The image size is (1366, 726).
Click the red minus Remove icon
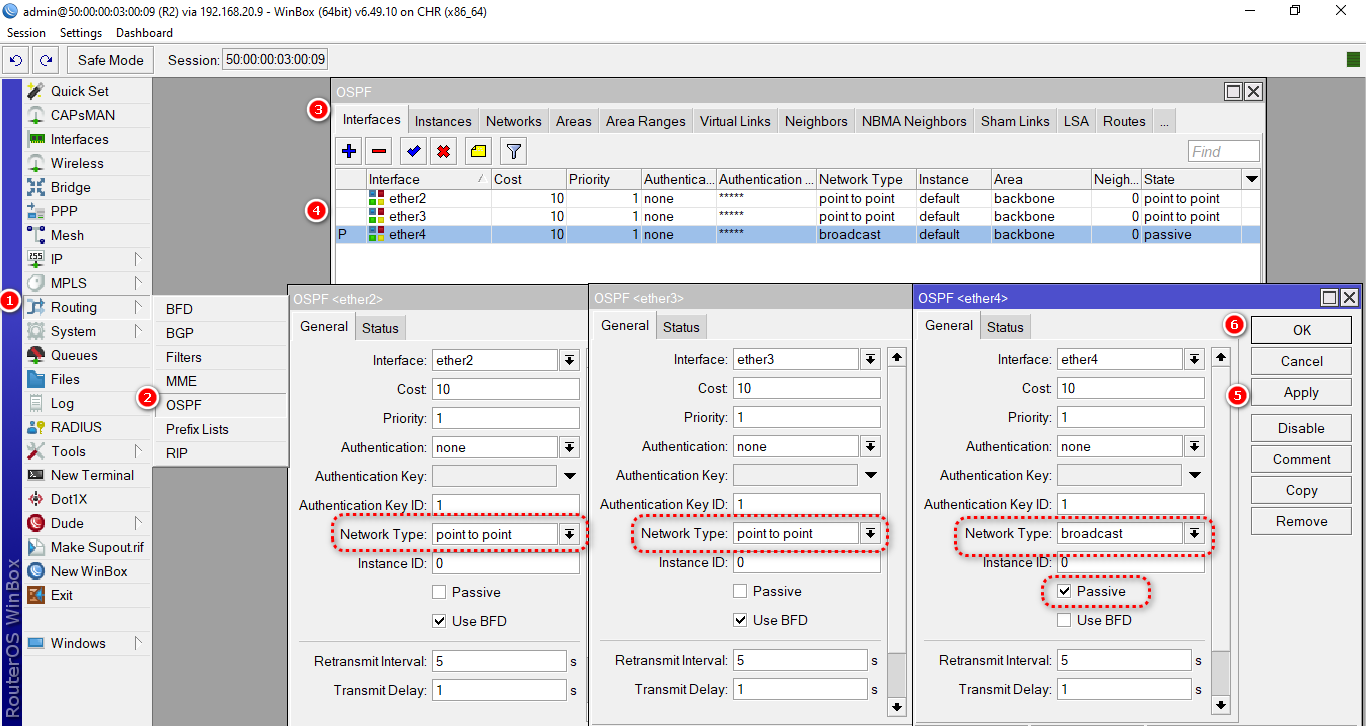pos(379,152)
